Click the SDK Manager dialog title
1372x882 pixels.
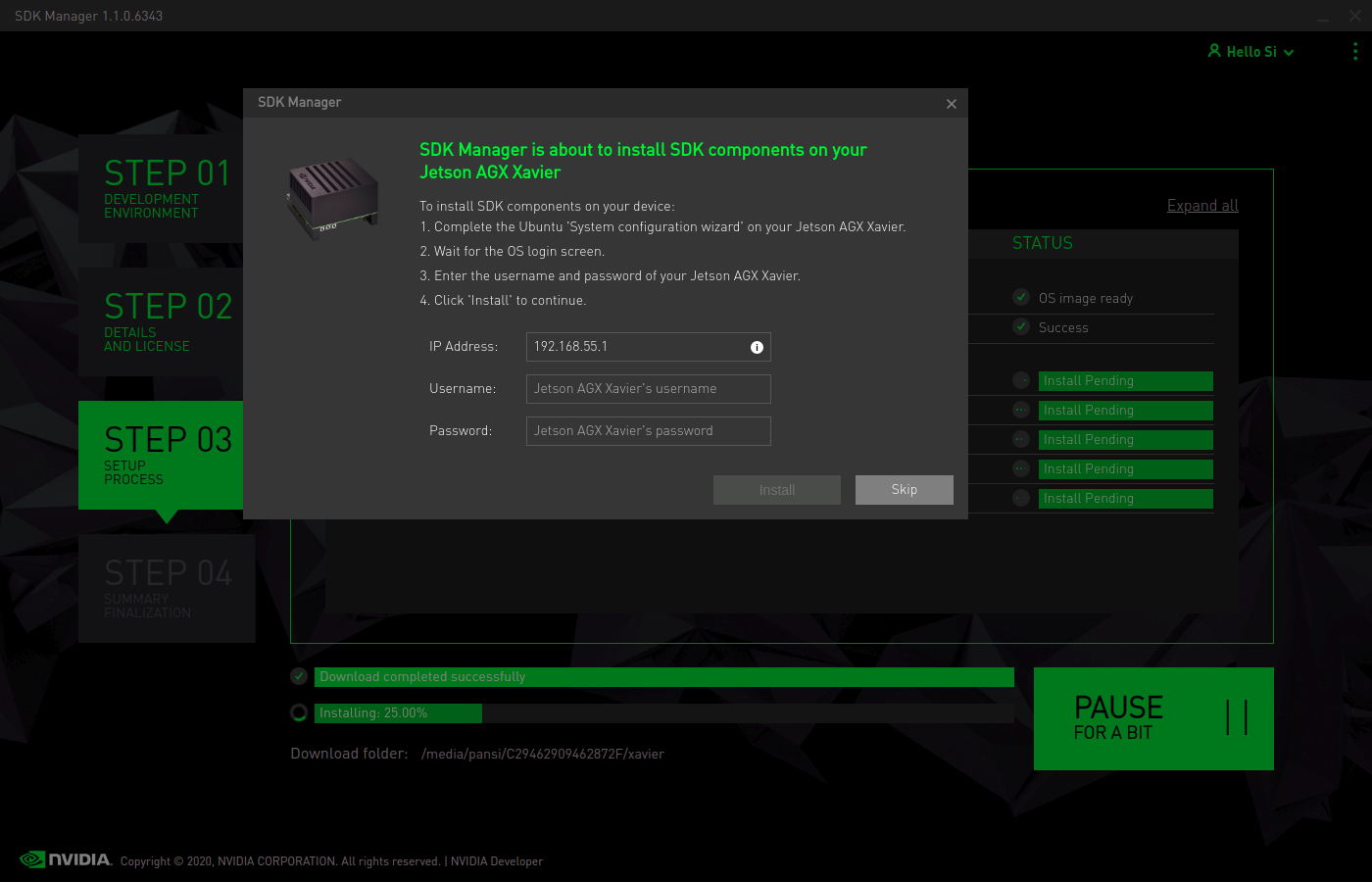[299, 102]
